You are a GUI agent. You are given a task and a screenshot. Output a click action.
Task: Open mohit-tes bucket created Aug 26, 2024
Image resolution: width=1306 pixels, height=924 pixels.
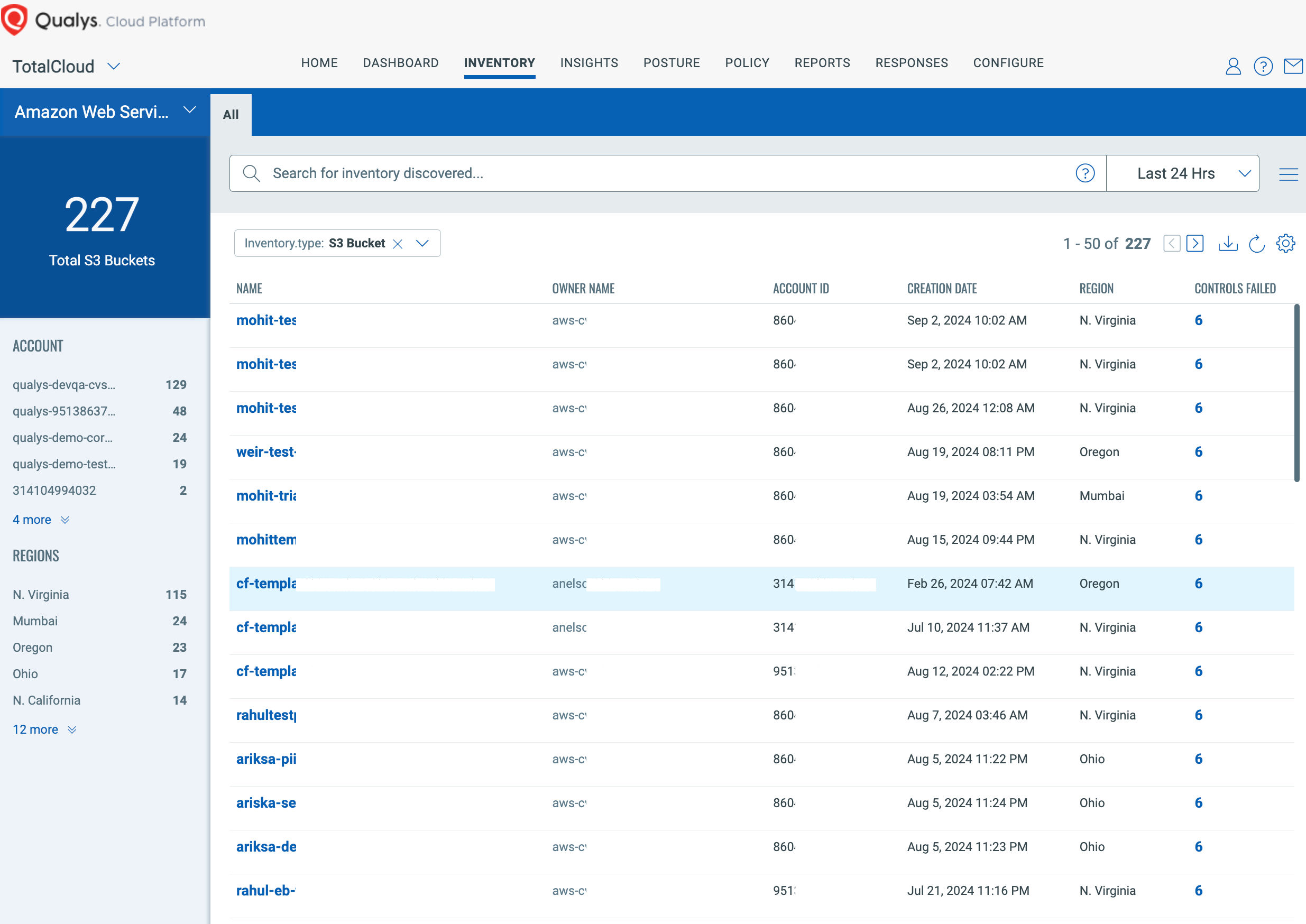coord(266,409)
